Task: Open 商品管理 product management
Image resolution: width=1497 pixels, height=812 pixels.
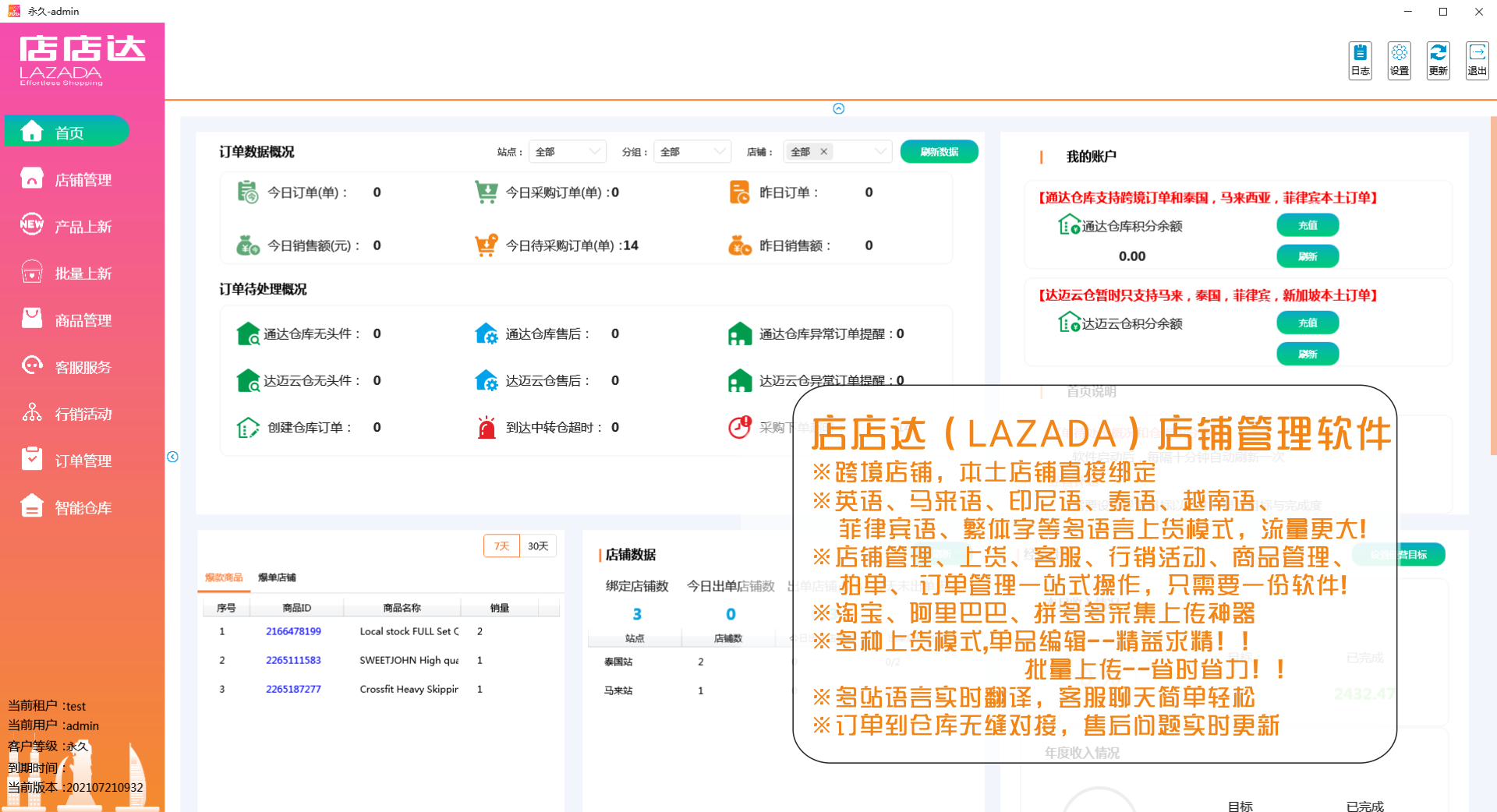Action: pyautogui.click(x=83, y=320)
